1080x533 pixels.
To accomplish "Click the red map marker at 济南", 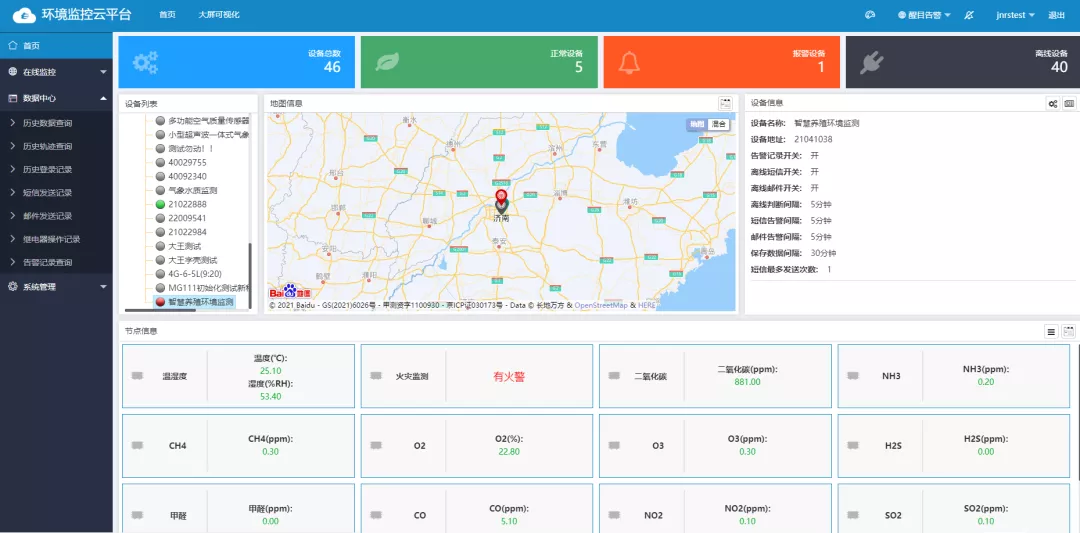I will tap(502, 198).
